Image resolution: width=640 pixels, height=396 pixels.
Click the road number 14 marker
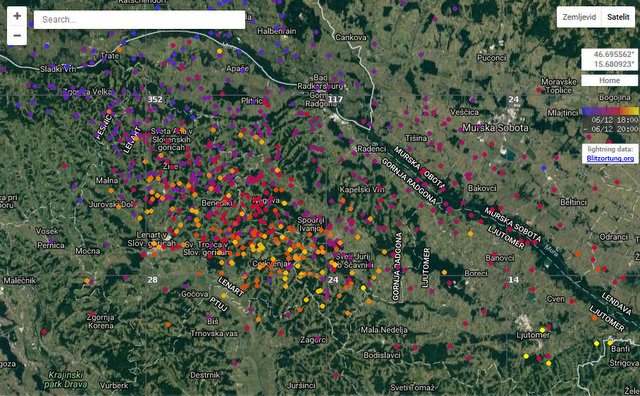[x=513, y=280]
